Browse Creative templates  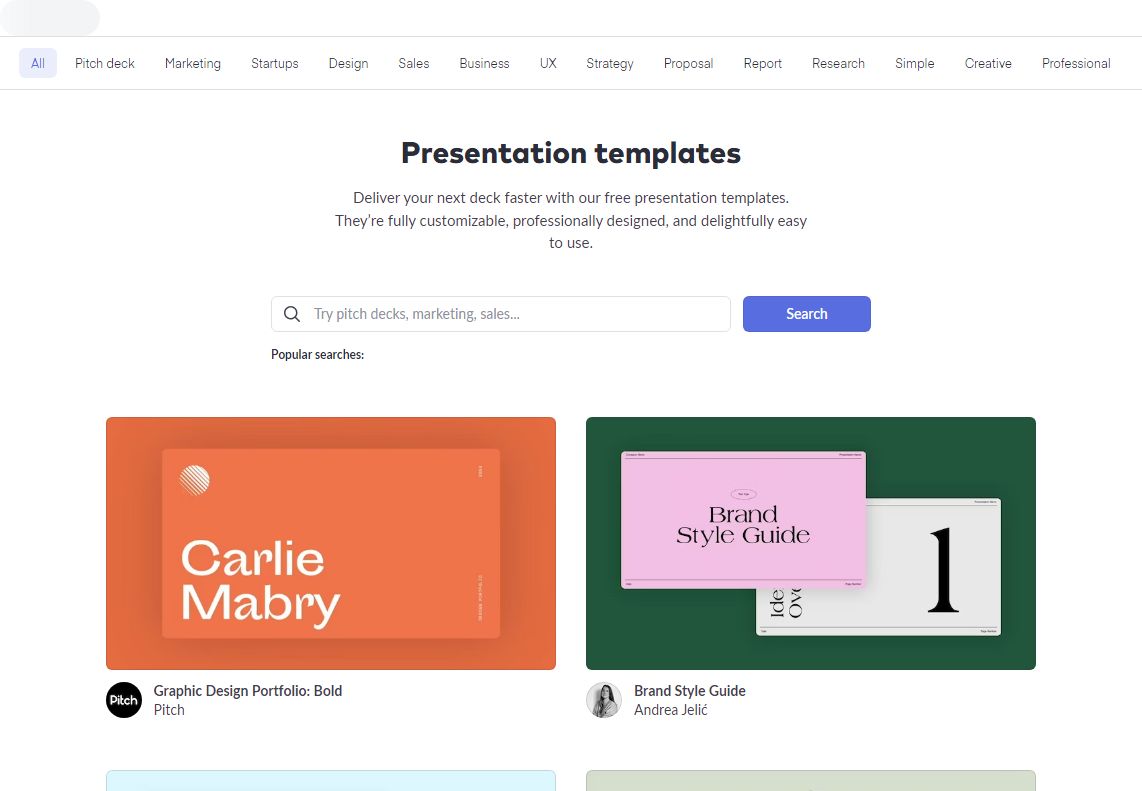pos(988,63)
